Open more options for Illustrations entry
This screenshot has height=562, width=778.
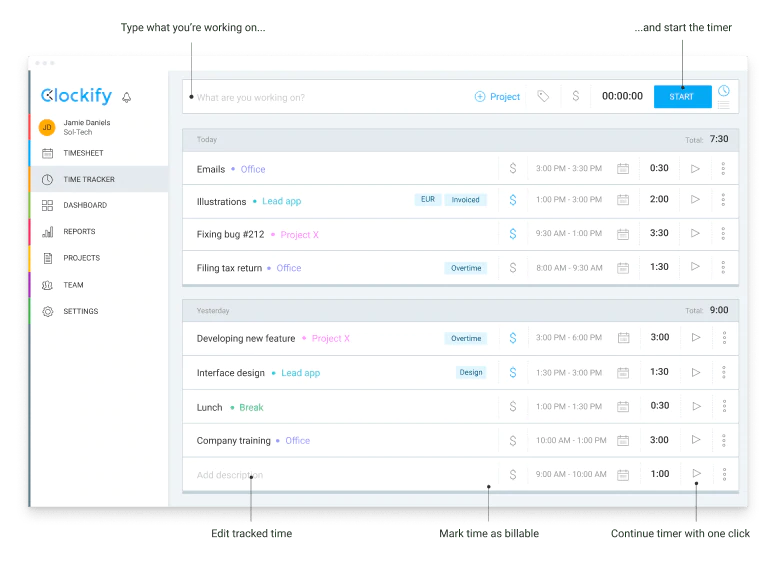coord(723,200)
